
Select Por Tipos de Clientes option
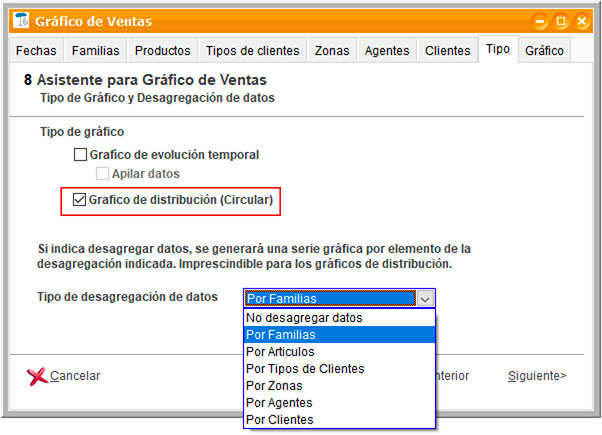pos(339,369)
